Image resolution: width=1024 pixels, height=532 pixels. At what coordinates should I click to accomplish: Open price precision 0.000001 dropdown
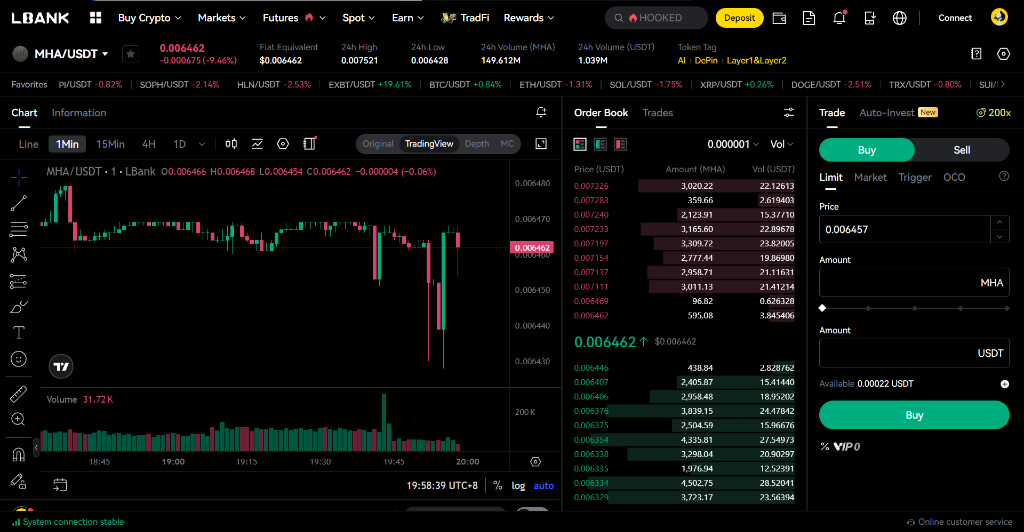click(x=733, y=144)
